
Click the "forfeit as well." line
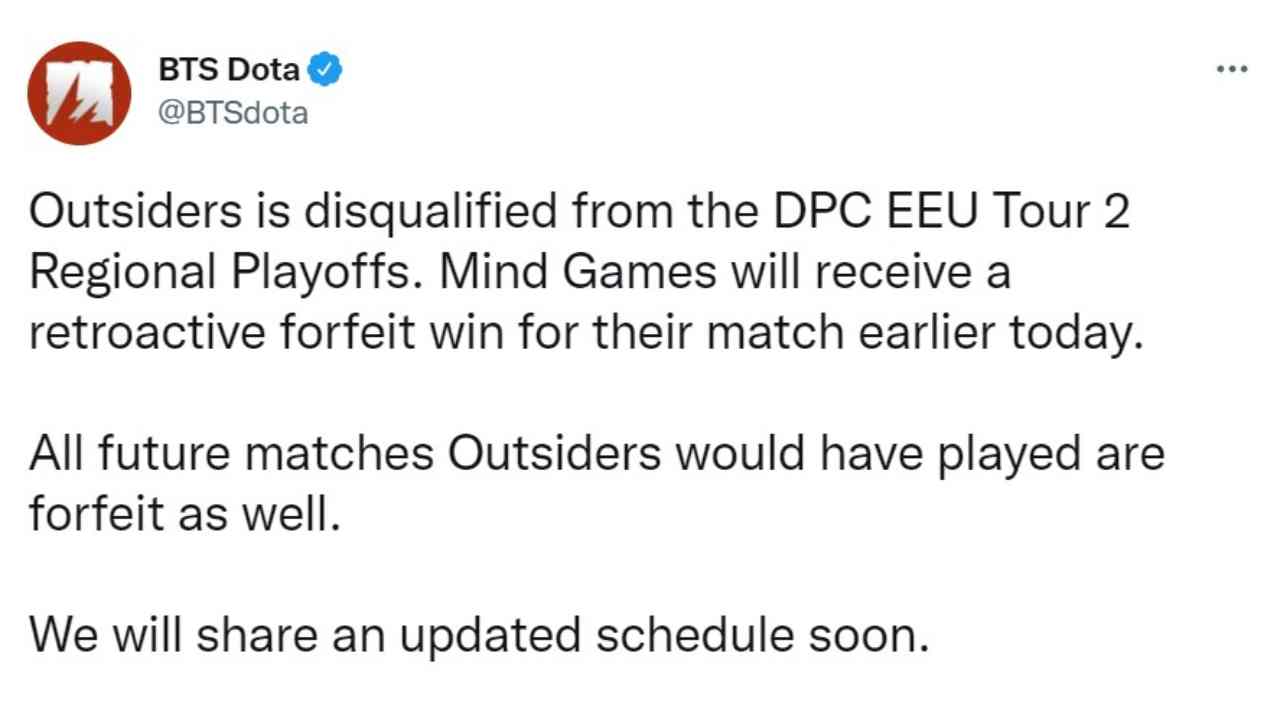click(x=179, y=514)
